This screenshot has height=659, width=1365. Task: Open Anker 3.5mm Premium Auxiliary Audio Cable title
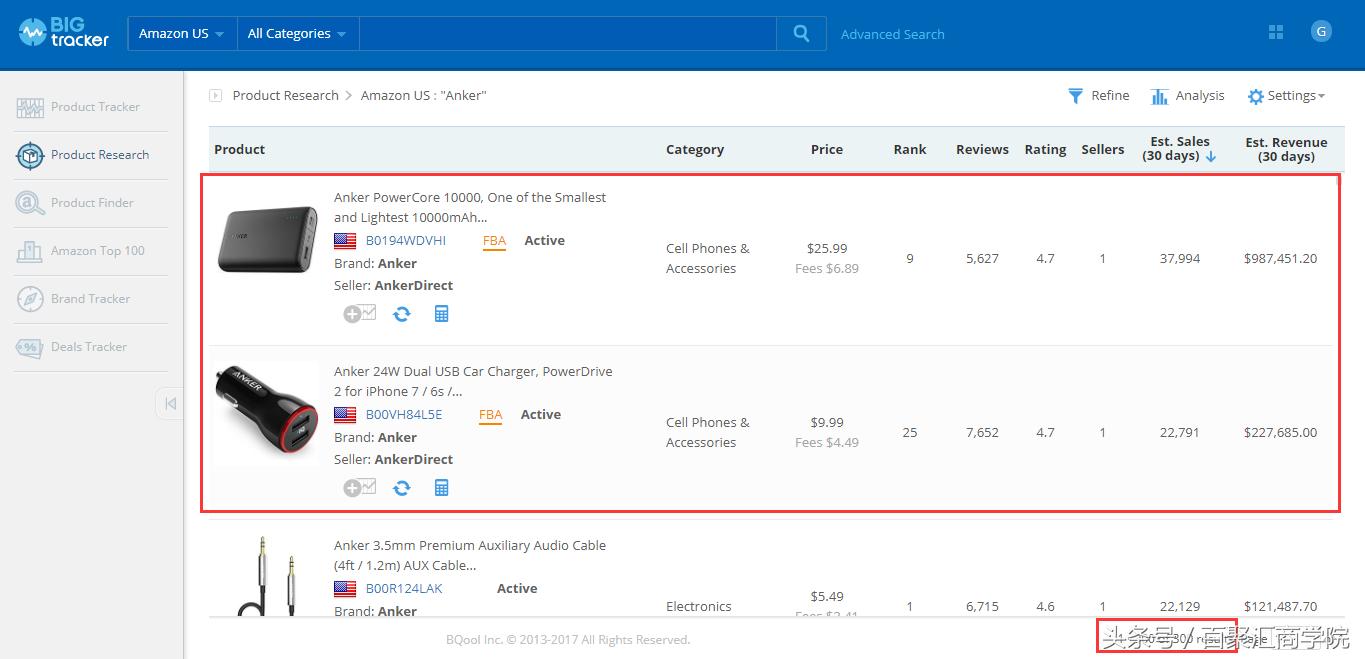470,555
